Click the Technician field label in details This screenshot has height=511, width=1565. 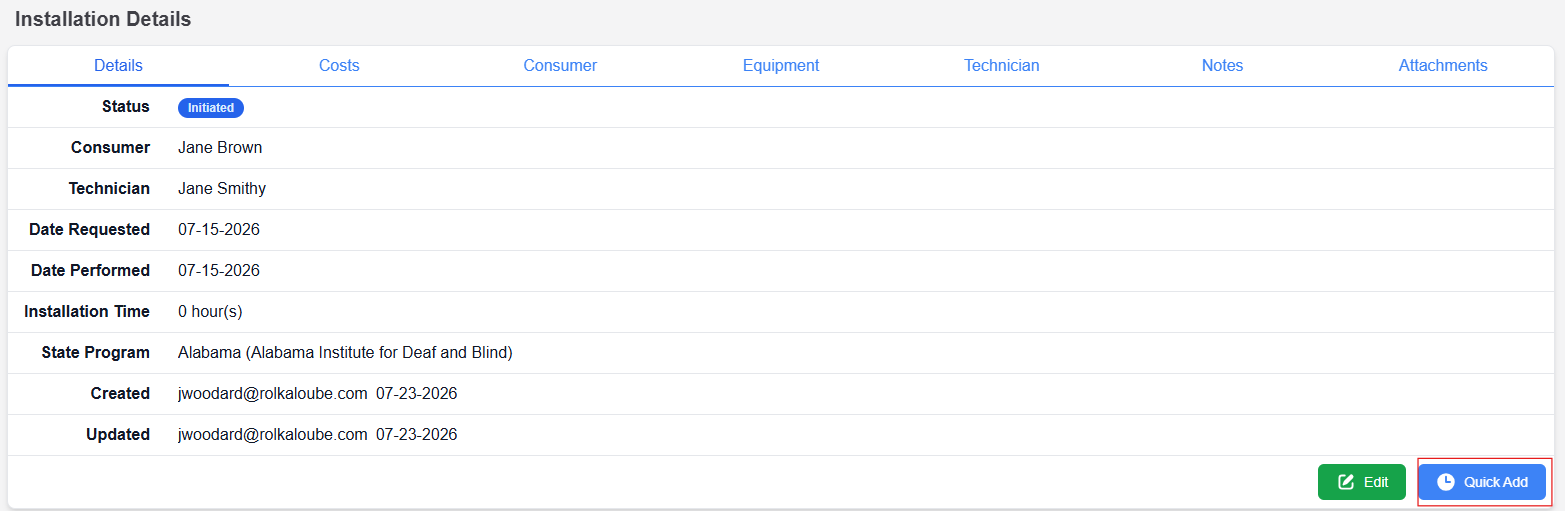[109, 189]
